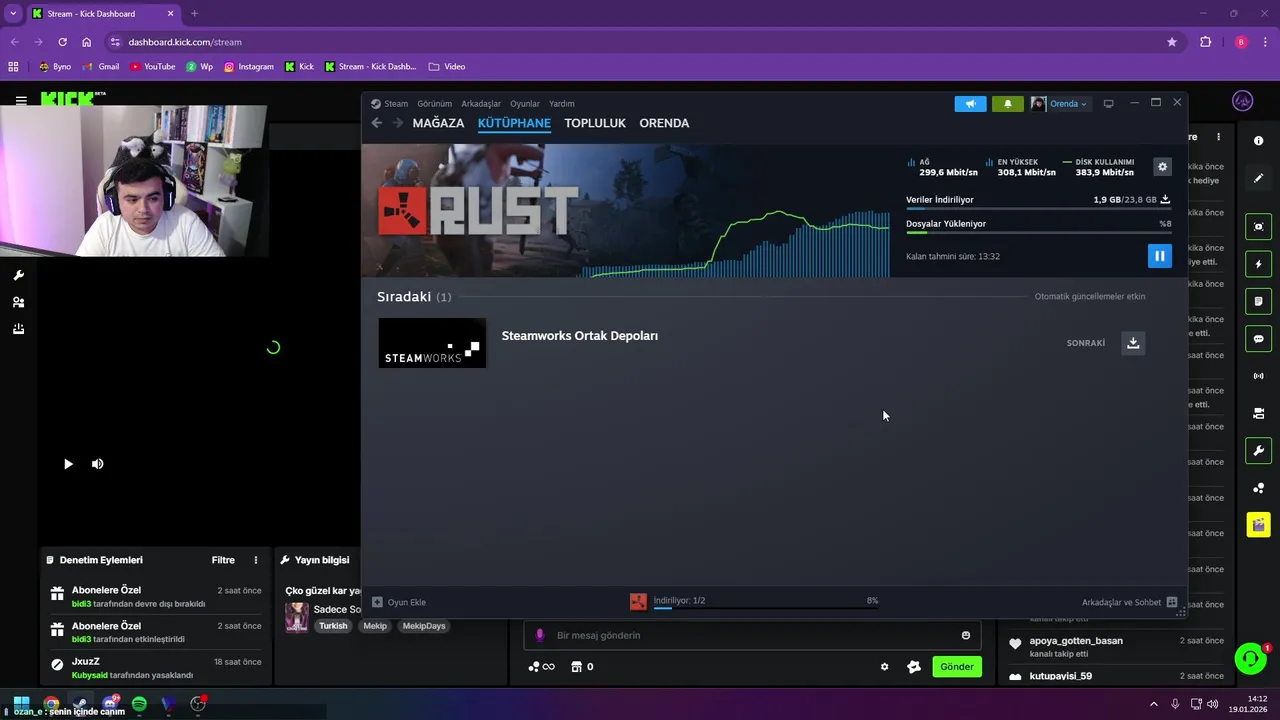Image resolution: width=1280 pixels, height=720 pixels.
Task: Open the TOPLULUK tab in Steam
Action: tap(595, 123)
